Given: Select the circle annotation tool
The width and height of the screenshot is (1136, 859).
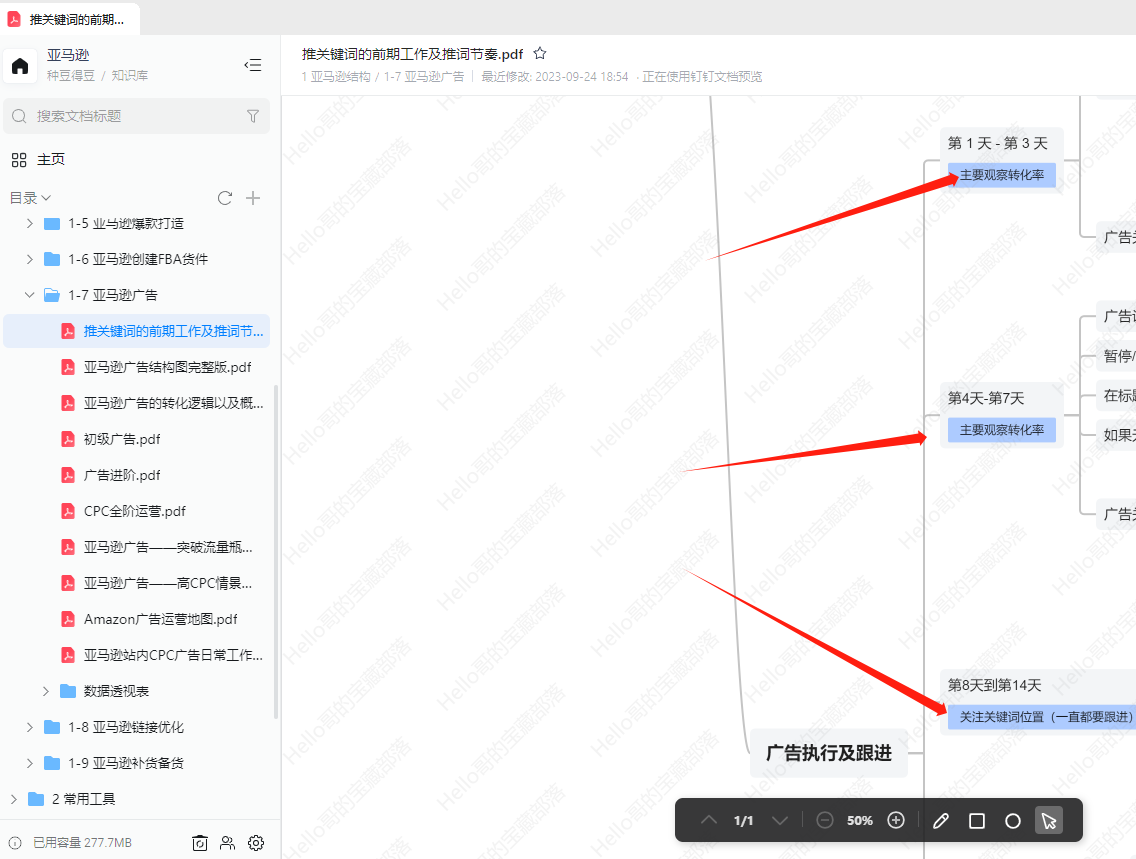Looking at the screenshot, I should (1012, 820).
